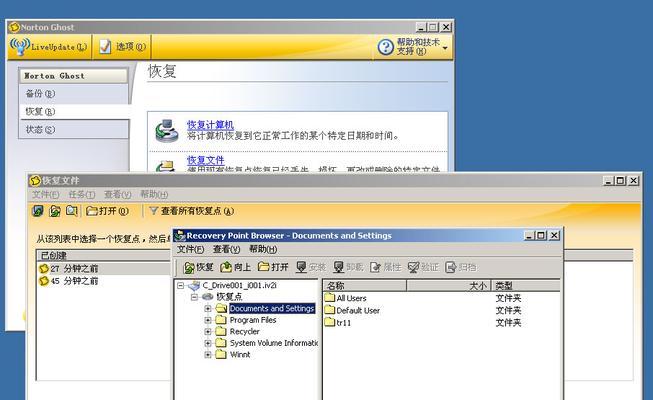Click the 安装 (Mount) toolbar button
Viewport: 653px width, 400px height.
click(310, 267)
